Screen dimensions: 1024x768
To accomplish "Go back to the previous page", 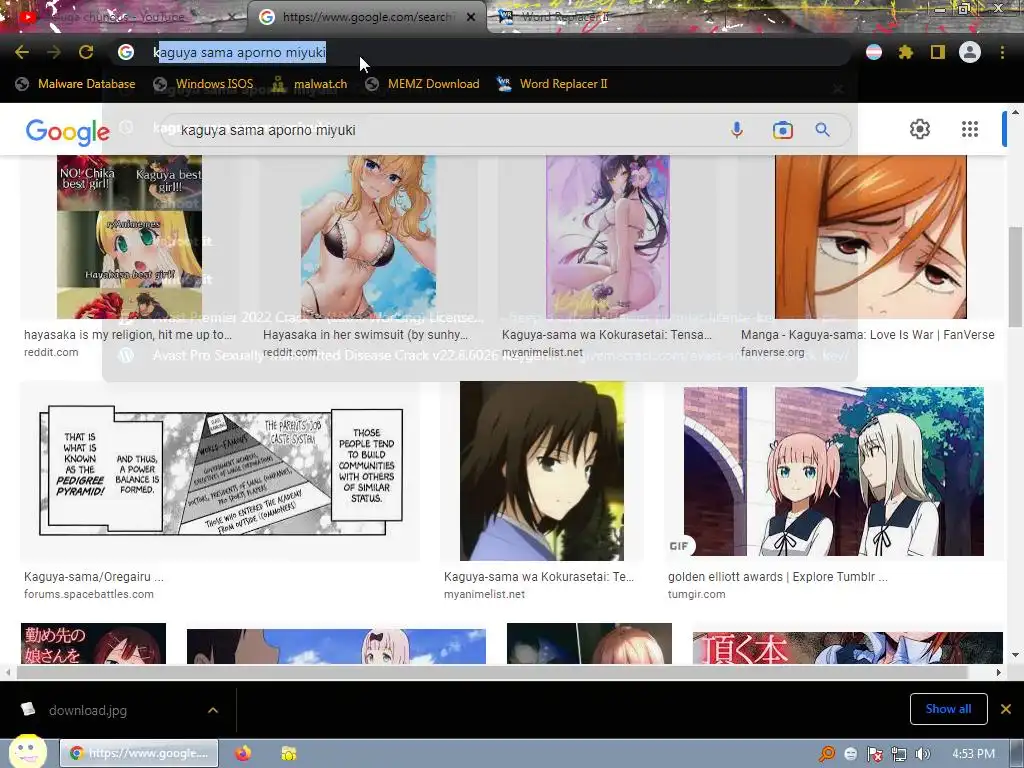I will 22,52.
